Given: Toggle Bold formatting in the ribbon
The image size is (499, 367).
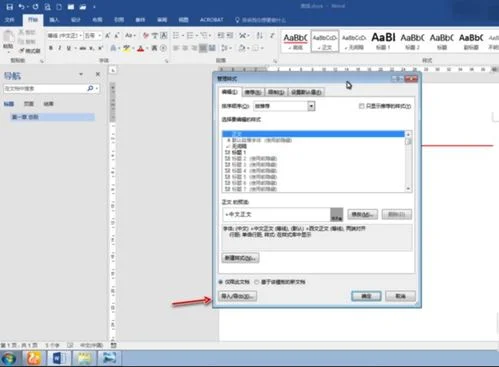Looking at the screenshot, I should (51, 48).
